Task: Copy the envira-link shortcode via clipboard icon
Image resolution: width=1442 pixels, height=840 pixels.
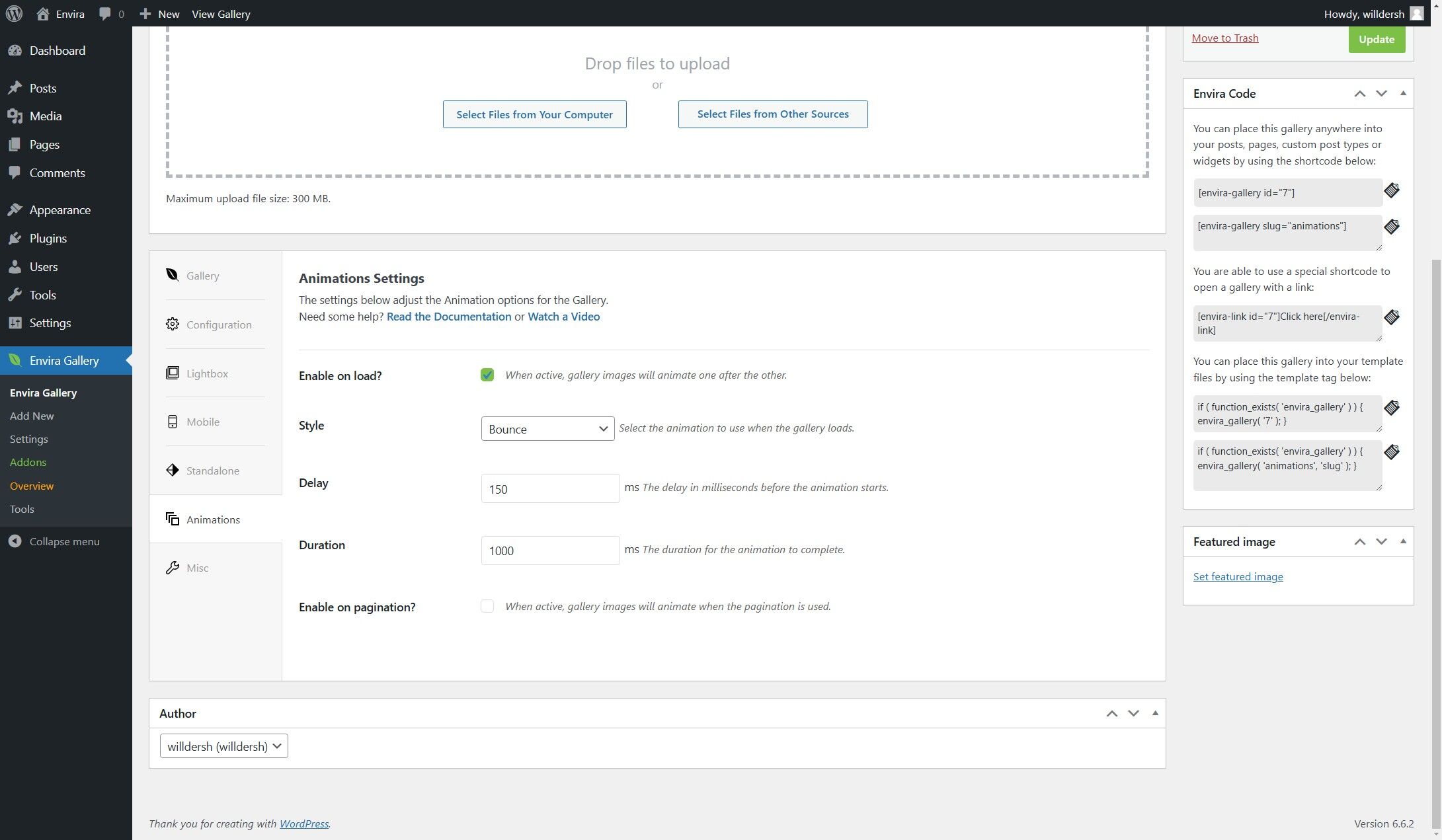Action: pyautogui.click(x=1392, y=317)
